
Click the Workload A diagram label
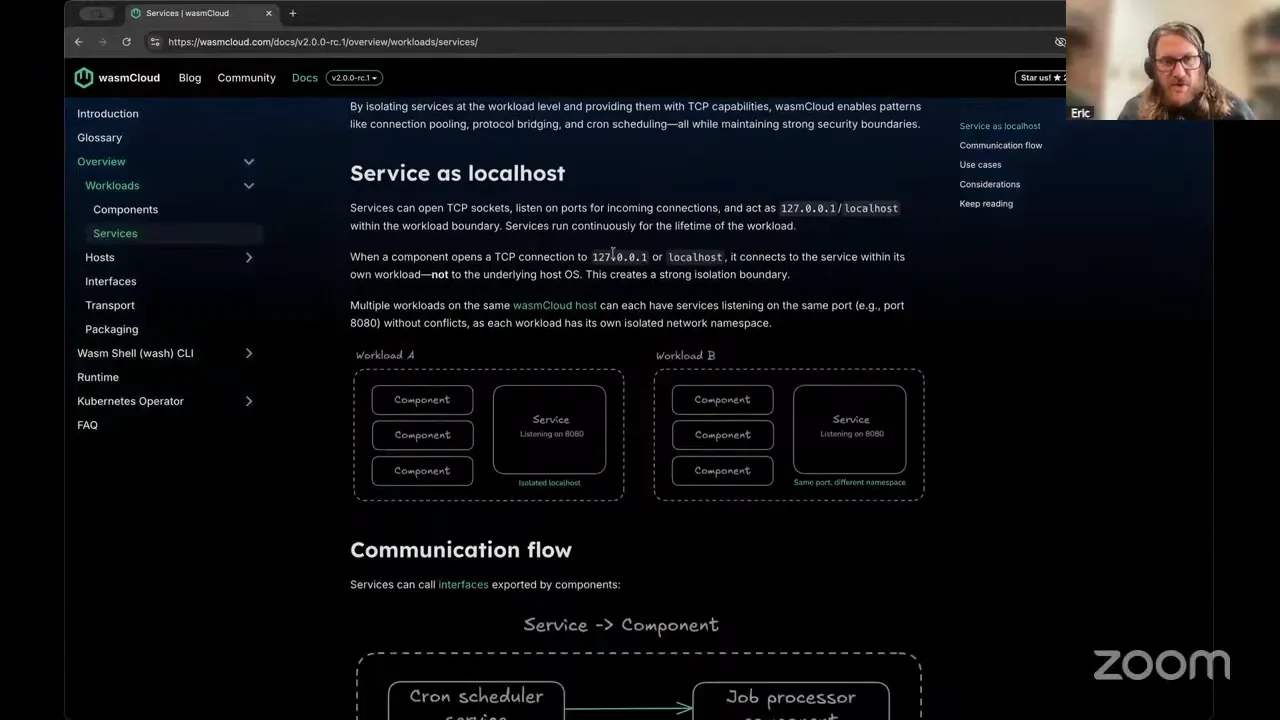(x=385, y=355)
